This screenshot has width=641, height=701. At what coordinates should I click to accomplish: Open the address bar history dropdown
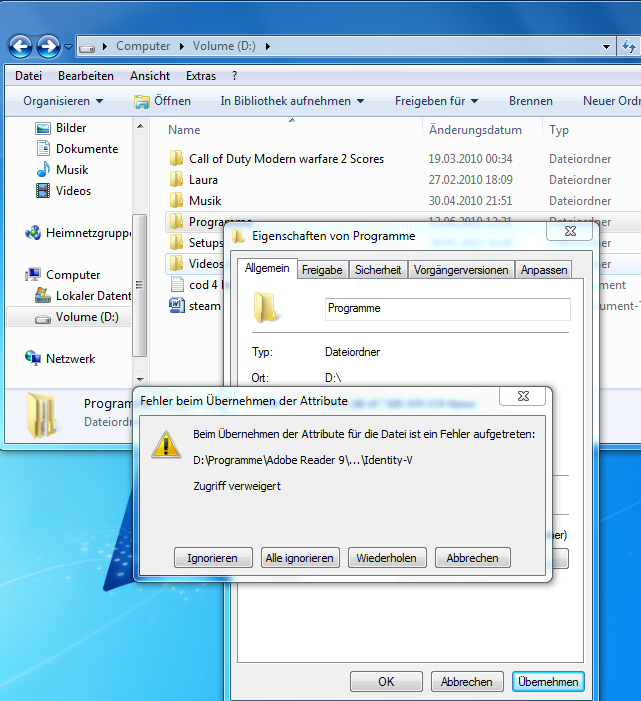pos(606,46)
